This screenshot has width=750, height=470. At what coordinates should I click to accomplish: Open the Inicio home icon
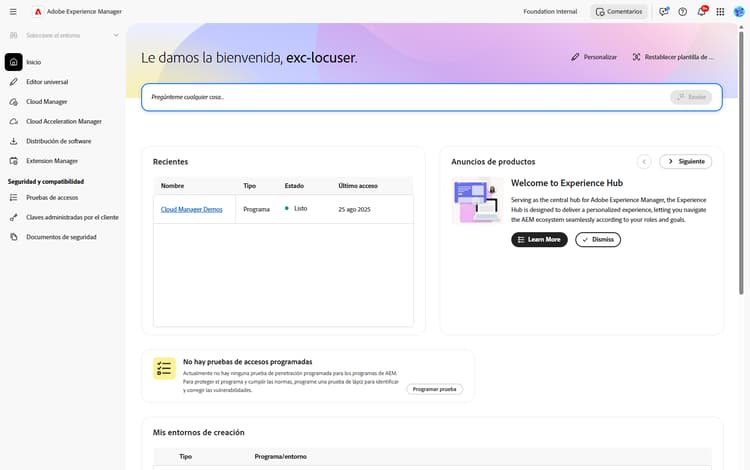(13, 62)
